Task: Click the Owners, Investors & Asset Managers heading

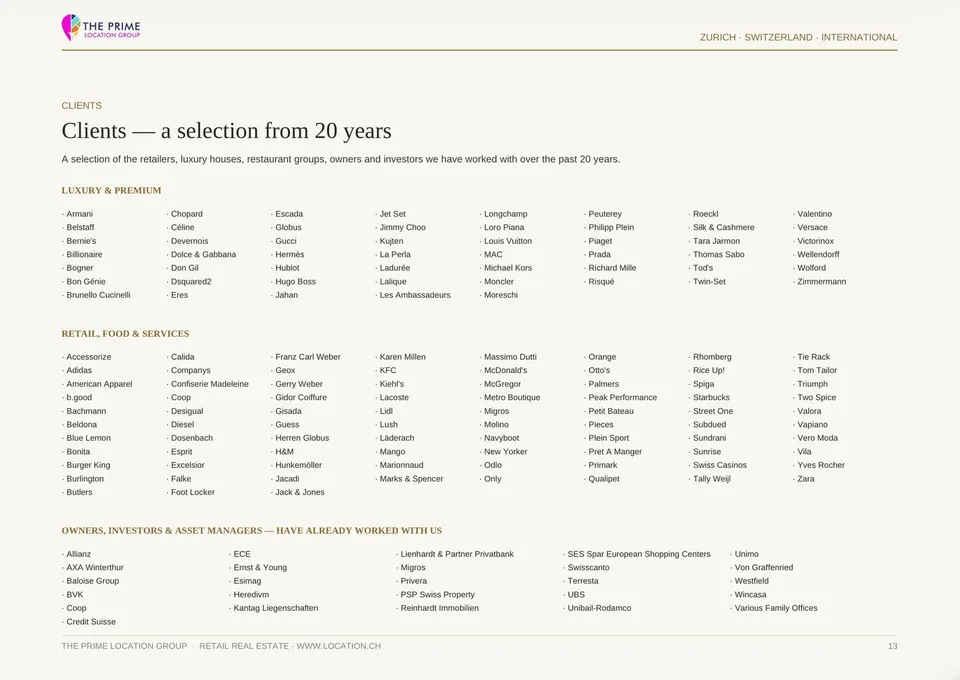Action: [252, 531]
